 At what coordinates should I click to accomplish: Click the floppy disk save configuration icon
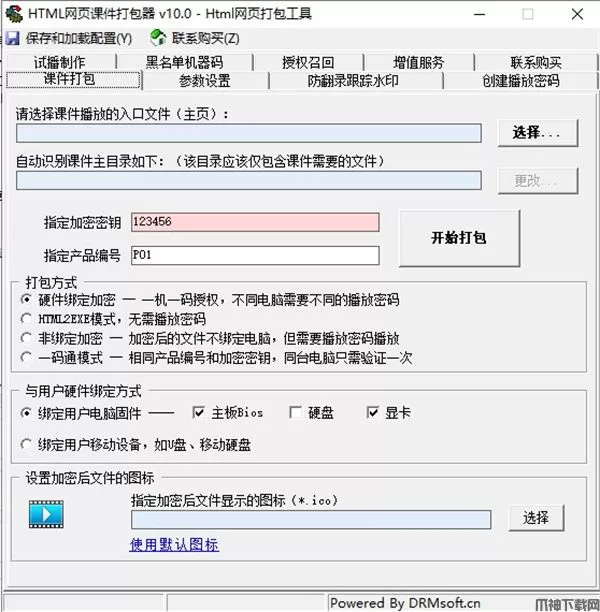tap(12, 38)
